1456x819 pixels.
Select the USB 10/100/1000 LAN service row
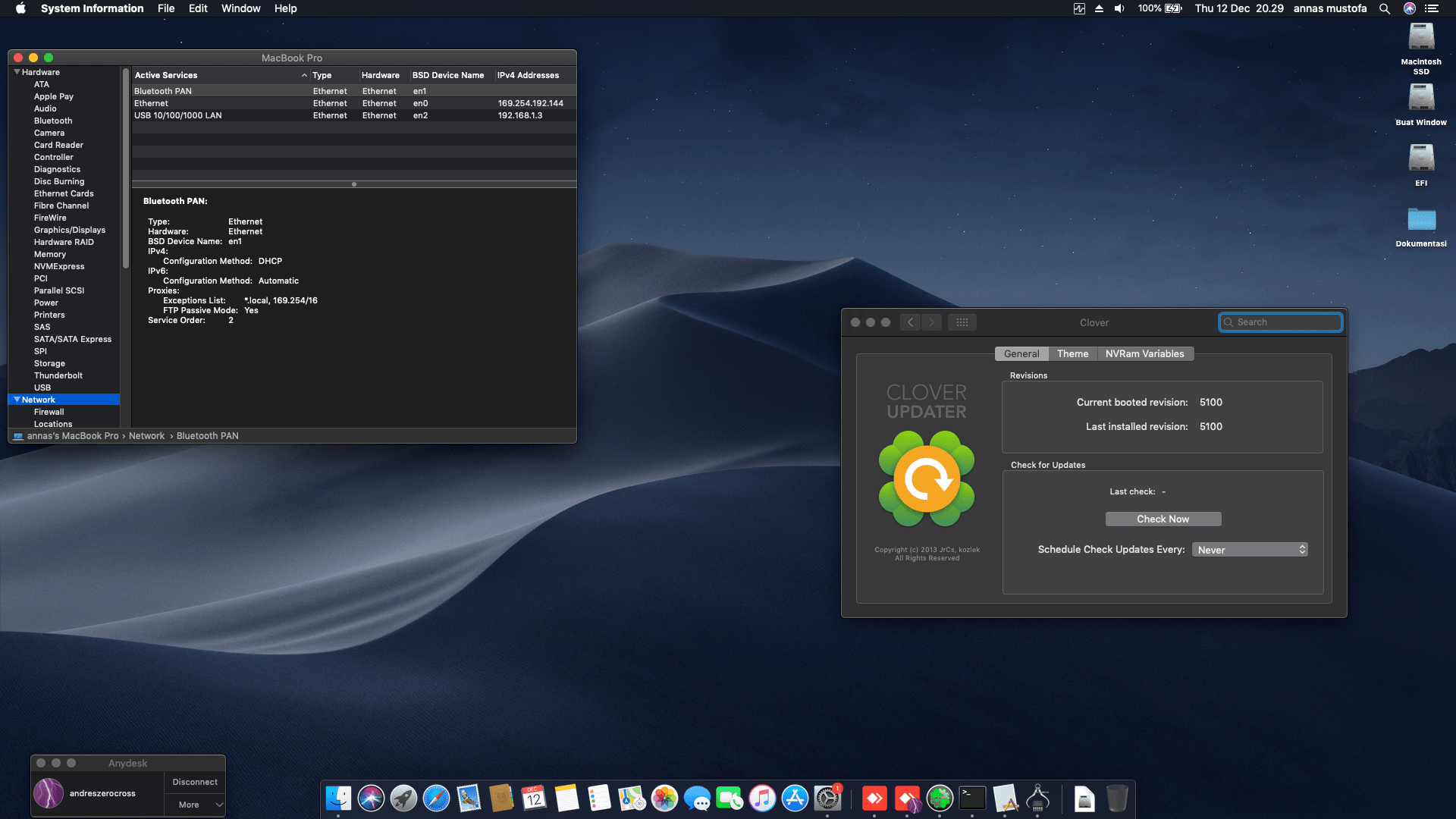coord(178,115)
